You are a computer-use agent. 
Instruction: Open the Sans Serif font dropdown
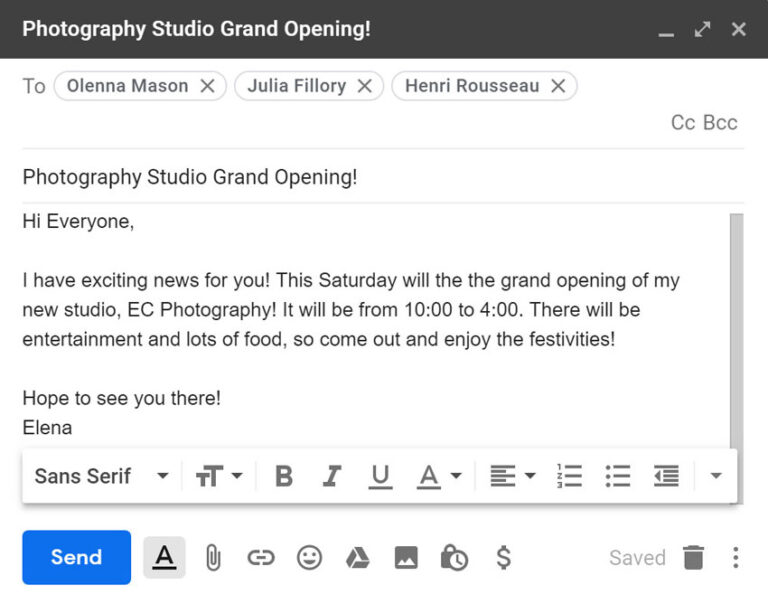pos(101,476)
